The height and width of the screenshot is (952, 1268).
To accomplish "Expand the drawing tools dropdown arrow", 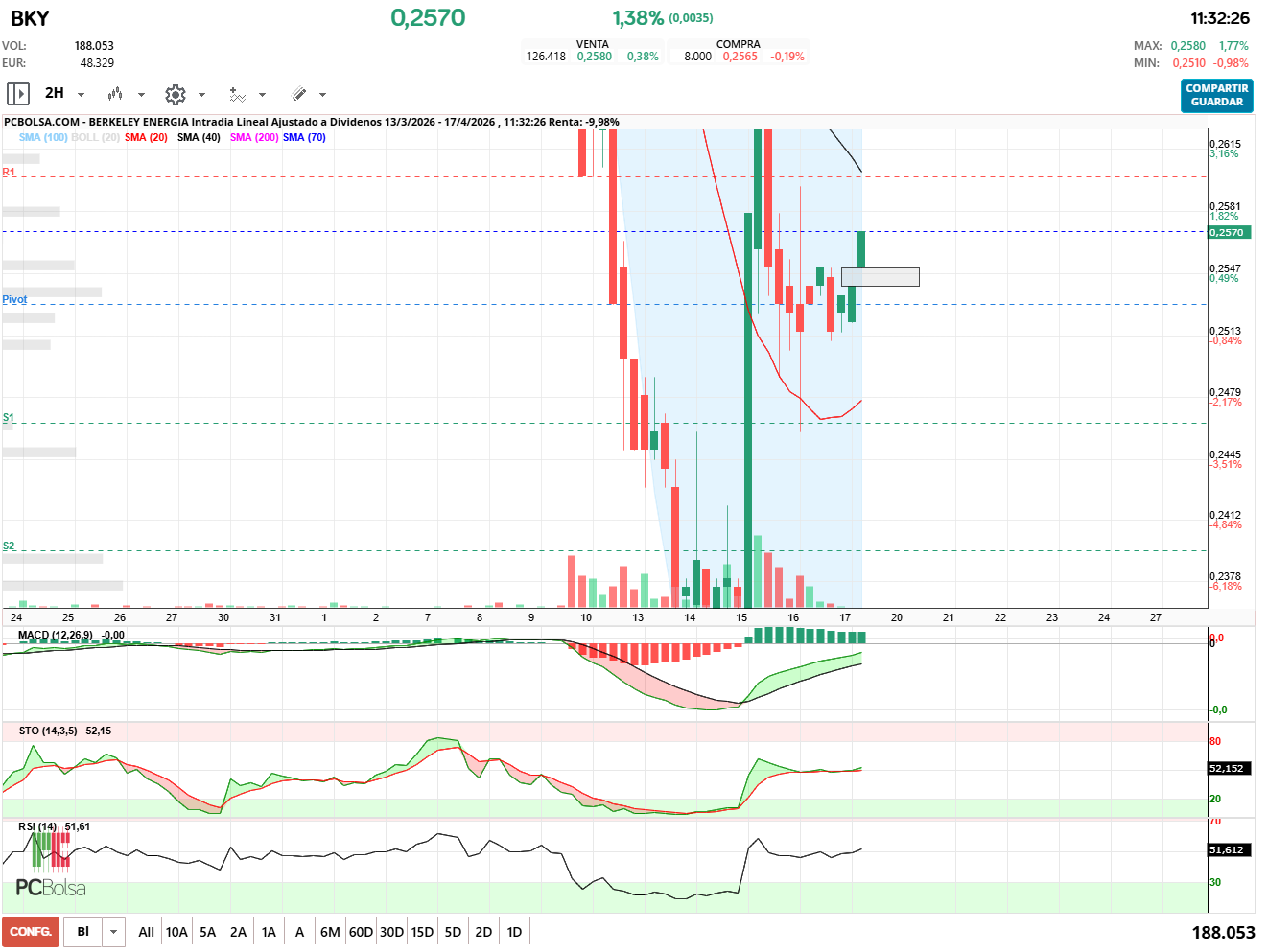I will 322,95.
